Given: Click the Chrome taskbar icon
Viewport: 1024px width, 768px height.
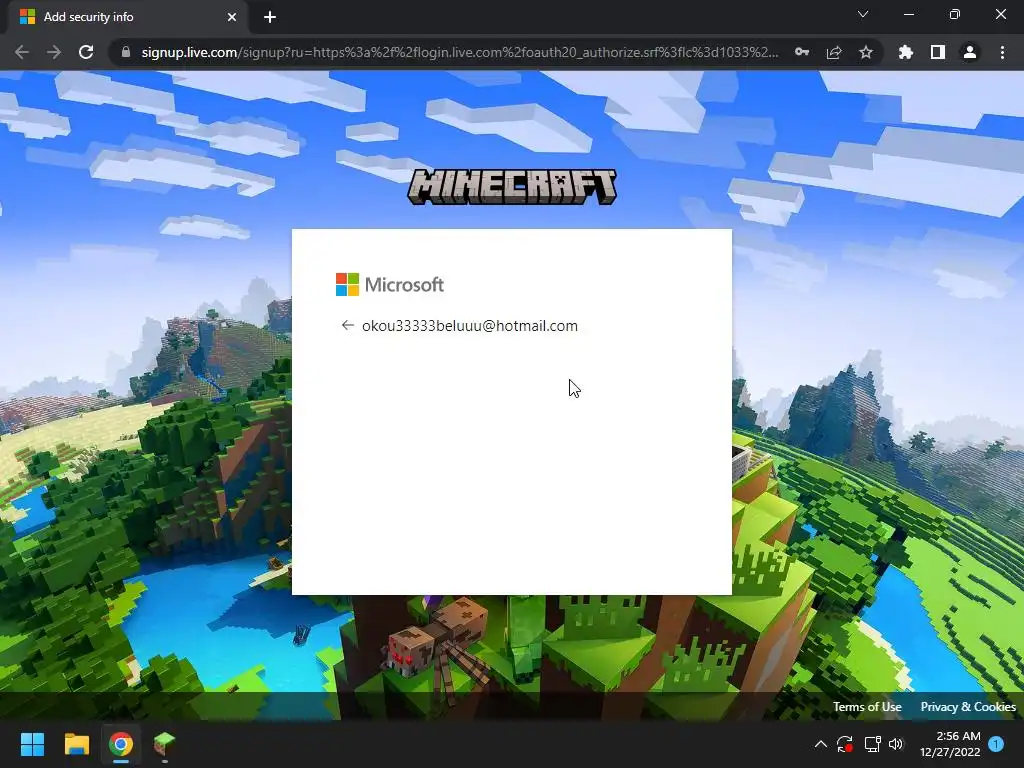Looking at the screenshot, I should click(121, 744).
